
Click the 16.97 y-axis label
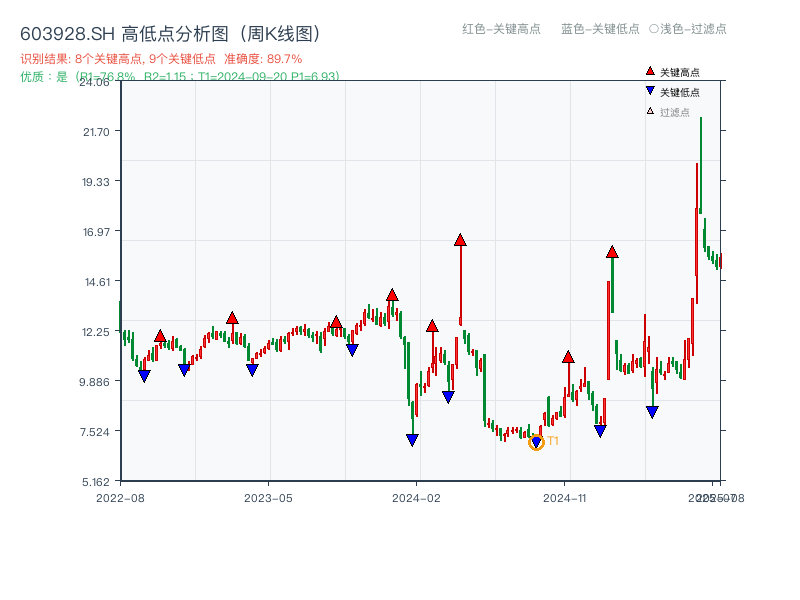pyautogui.click(x=96, y=232)
